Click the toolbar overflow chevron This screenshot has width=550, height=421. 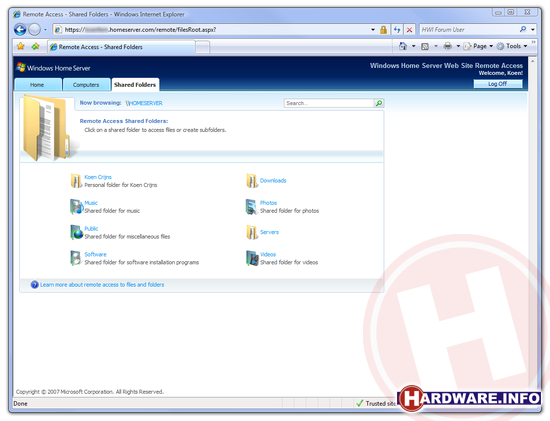click(533, 42)
